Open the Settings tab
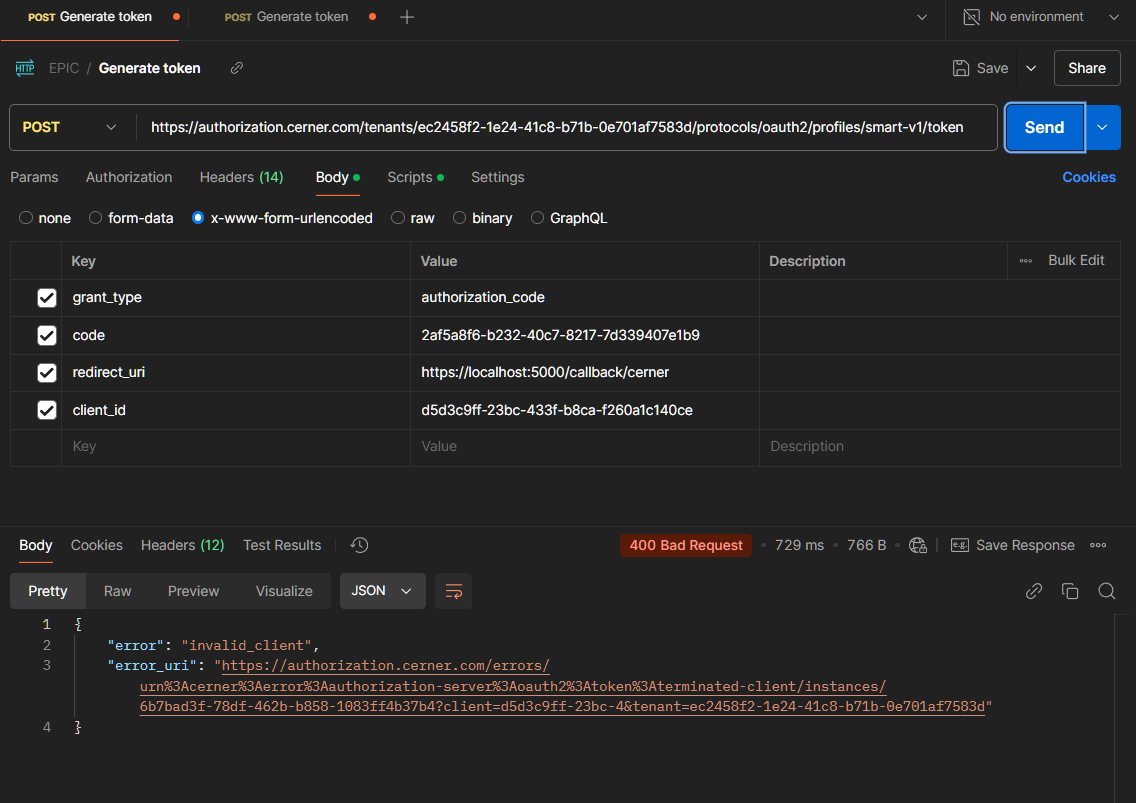Viewport: 1136px width, 803px height. click(x=498, y=178)
